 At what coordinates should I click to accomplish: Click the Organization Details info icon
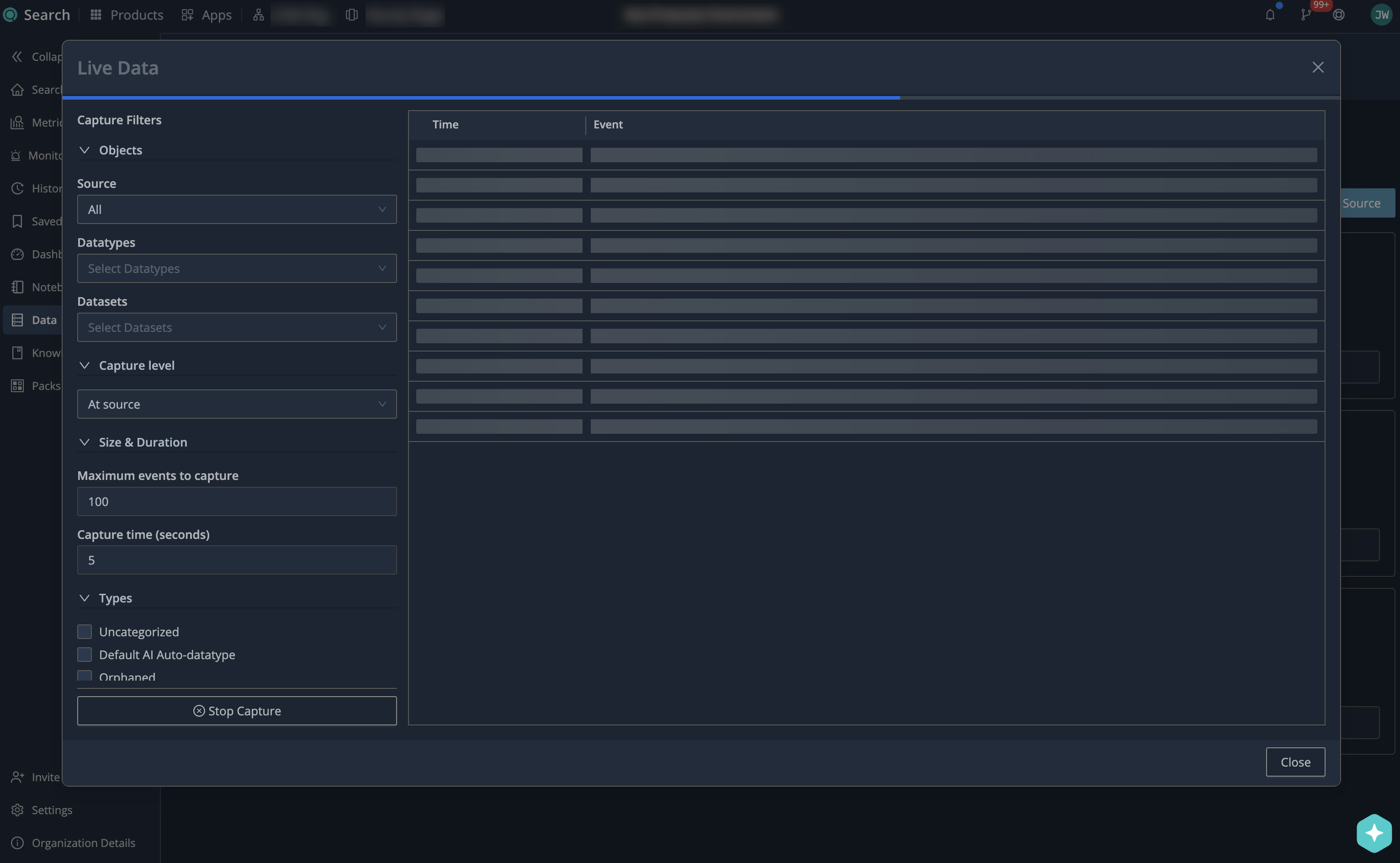(x=17, y=842)
